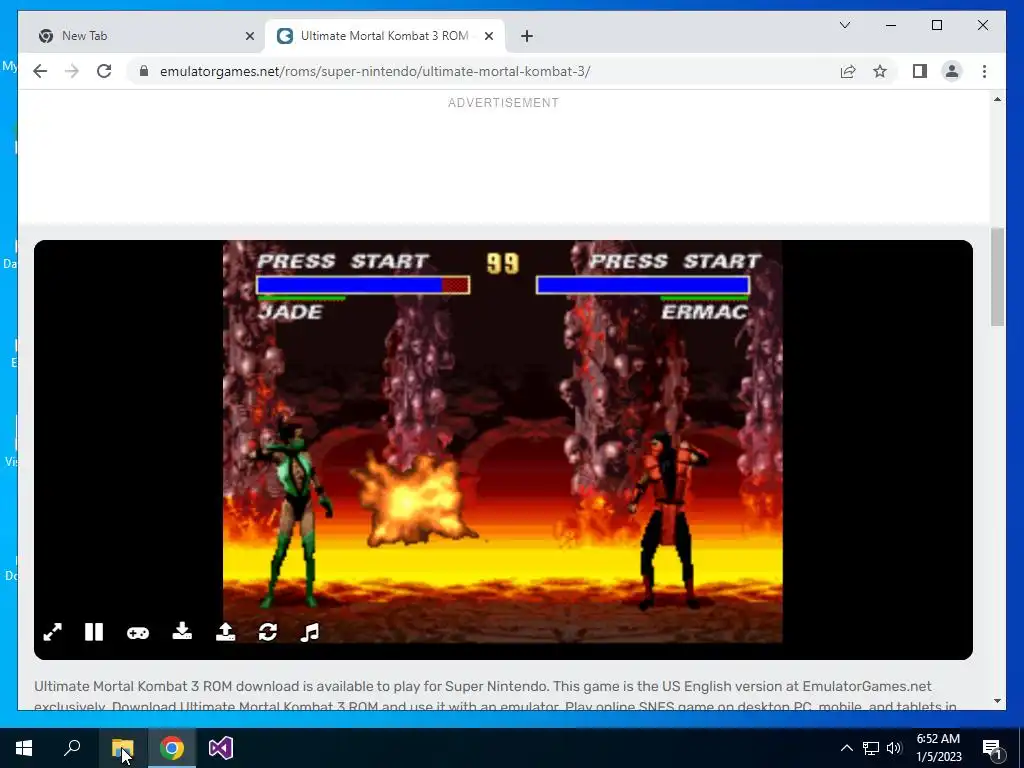Launch Visual Studio from the taskbar
This screenshot has height=768, width=1024.
[x=221, y=748]
